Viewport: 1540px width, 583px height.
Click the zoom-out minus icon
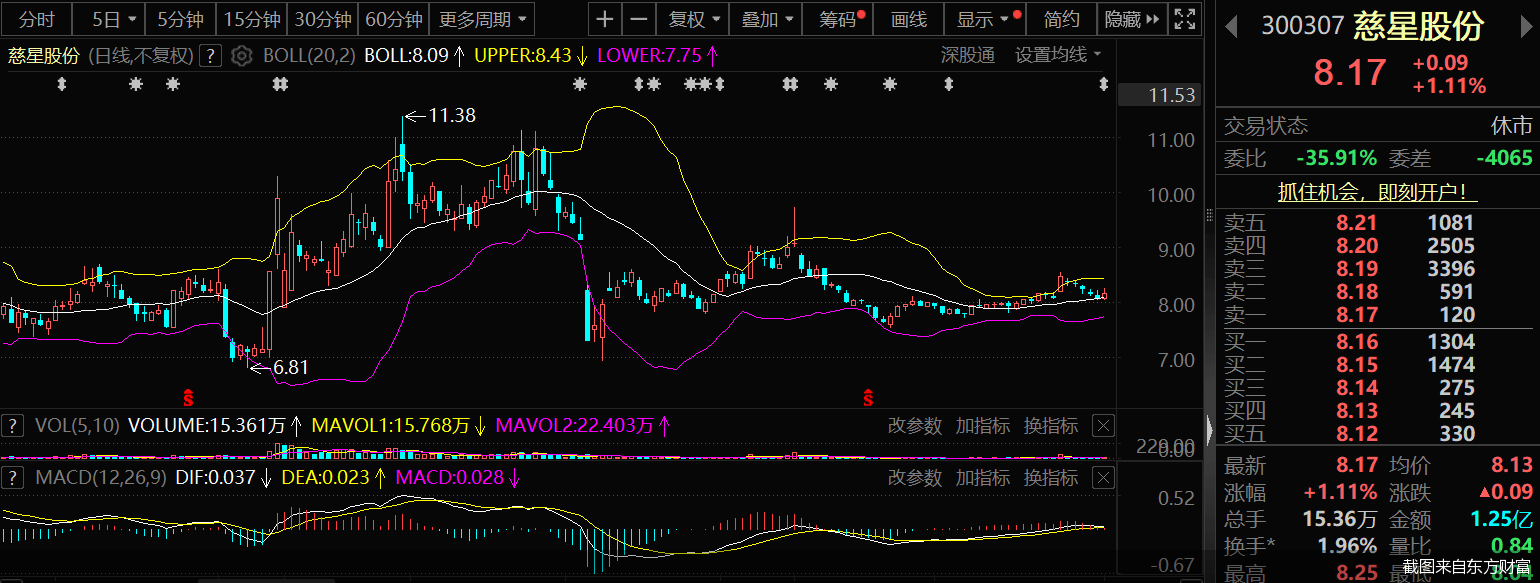[639, 19]
